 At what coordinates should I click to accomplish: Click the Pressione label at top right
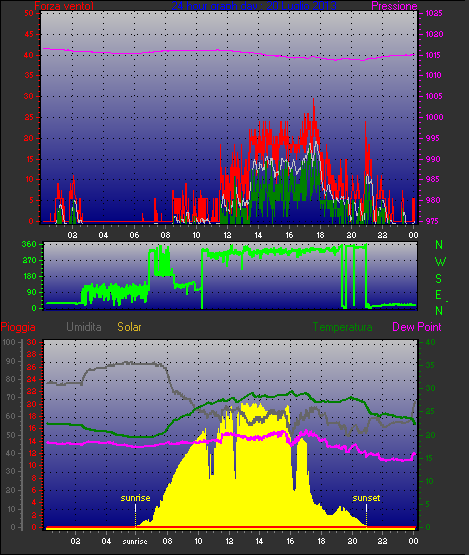pyautogui.click(x=394, y=6)
